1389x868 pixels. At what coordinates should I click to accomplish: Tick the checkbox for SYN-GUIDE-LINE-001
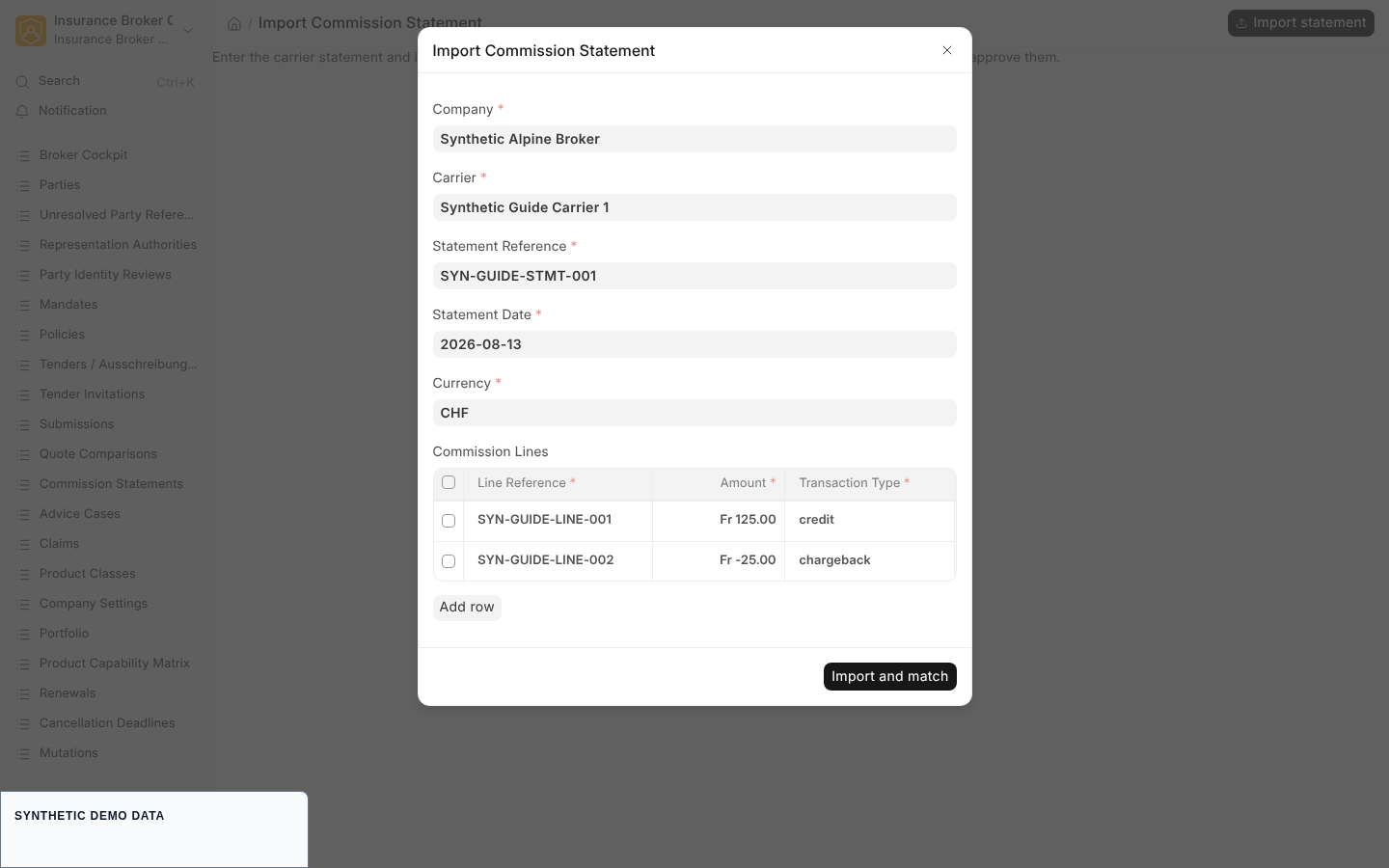(449, 521)
